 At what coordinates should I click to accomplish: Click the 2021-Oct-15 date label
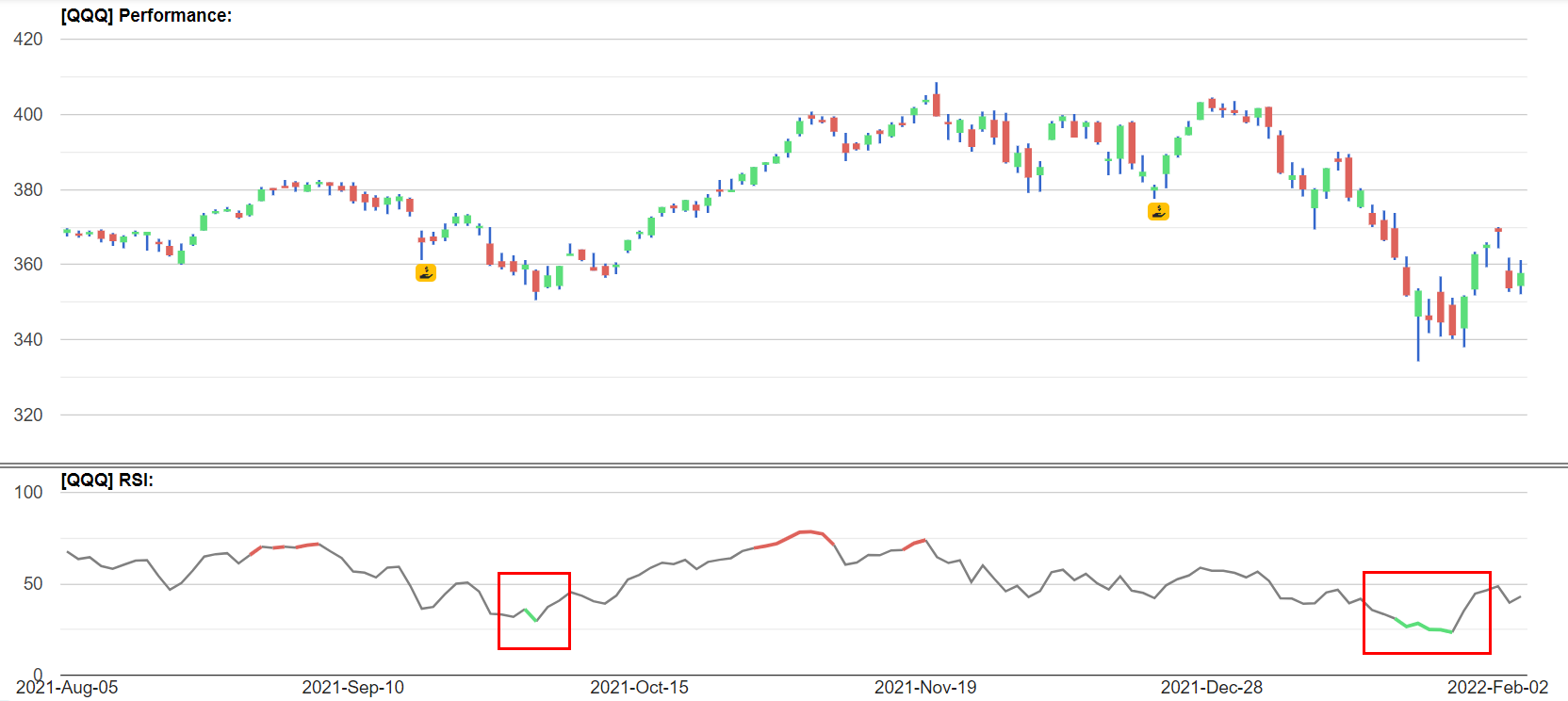tap(639, 687)
